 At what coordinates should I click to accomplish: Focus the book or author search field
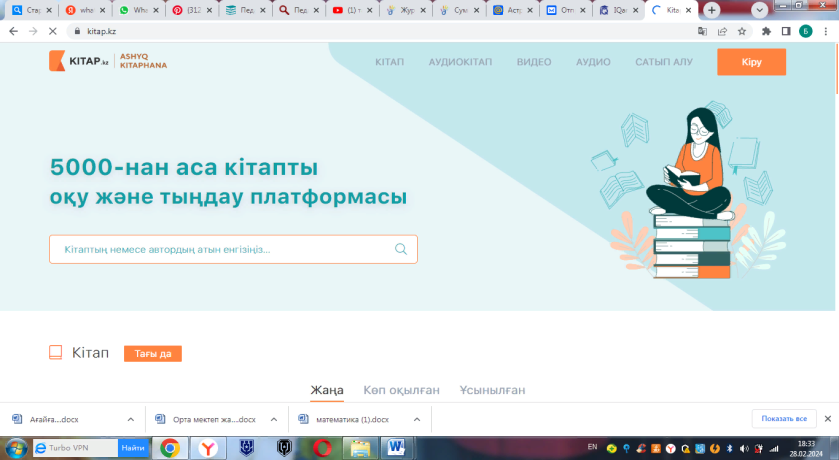coord(220,249)
